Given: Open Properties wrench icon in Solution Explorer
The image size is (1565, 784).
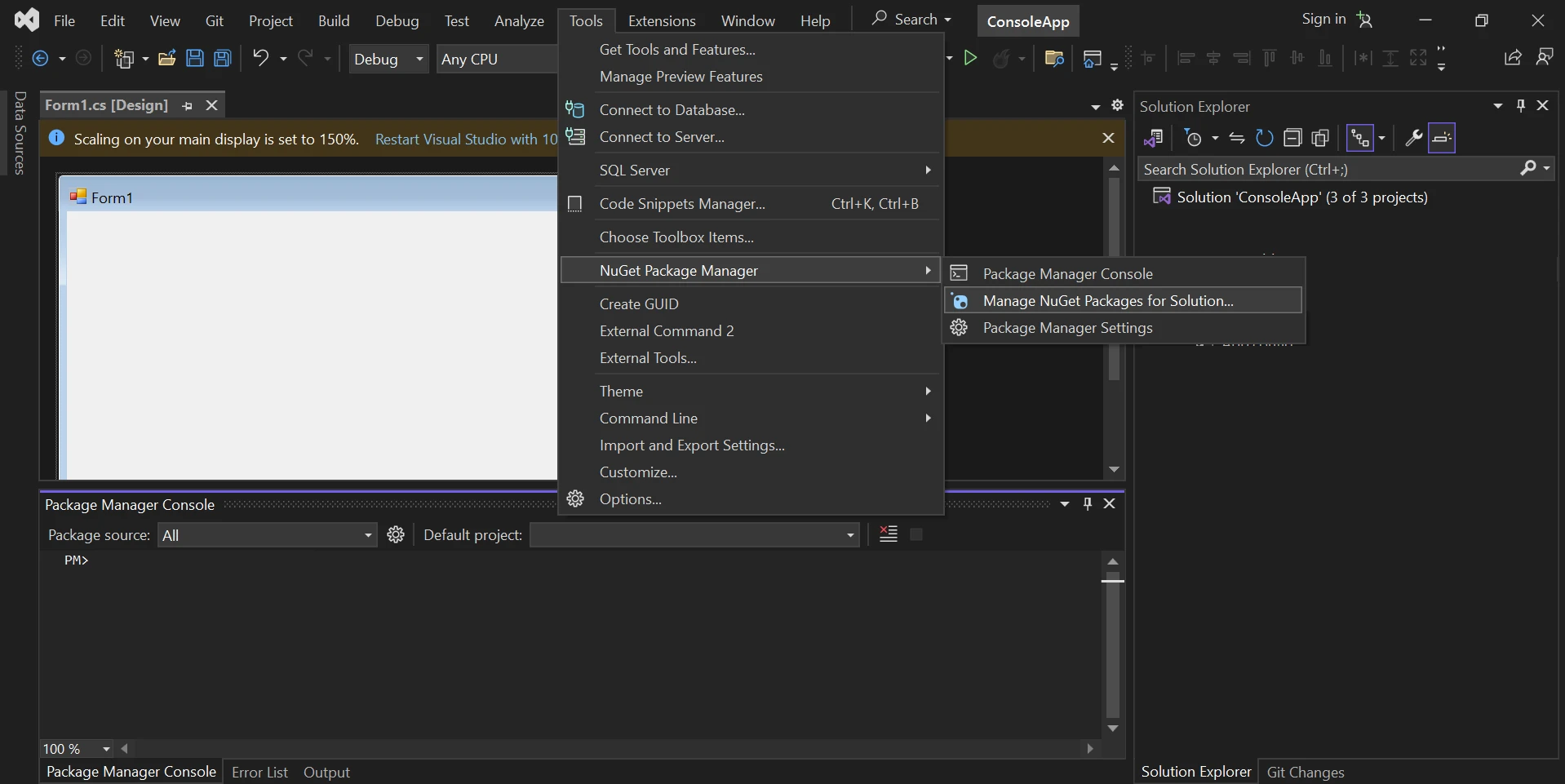Looking at the screenshot, I should click(1413, 138).
